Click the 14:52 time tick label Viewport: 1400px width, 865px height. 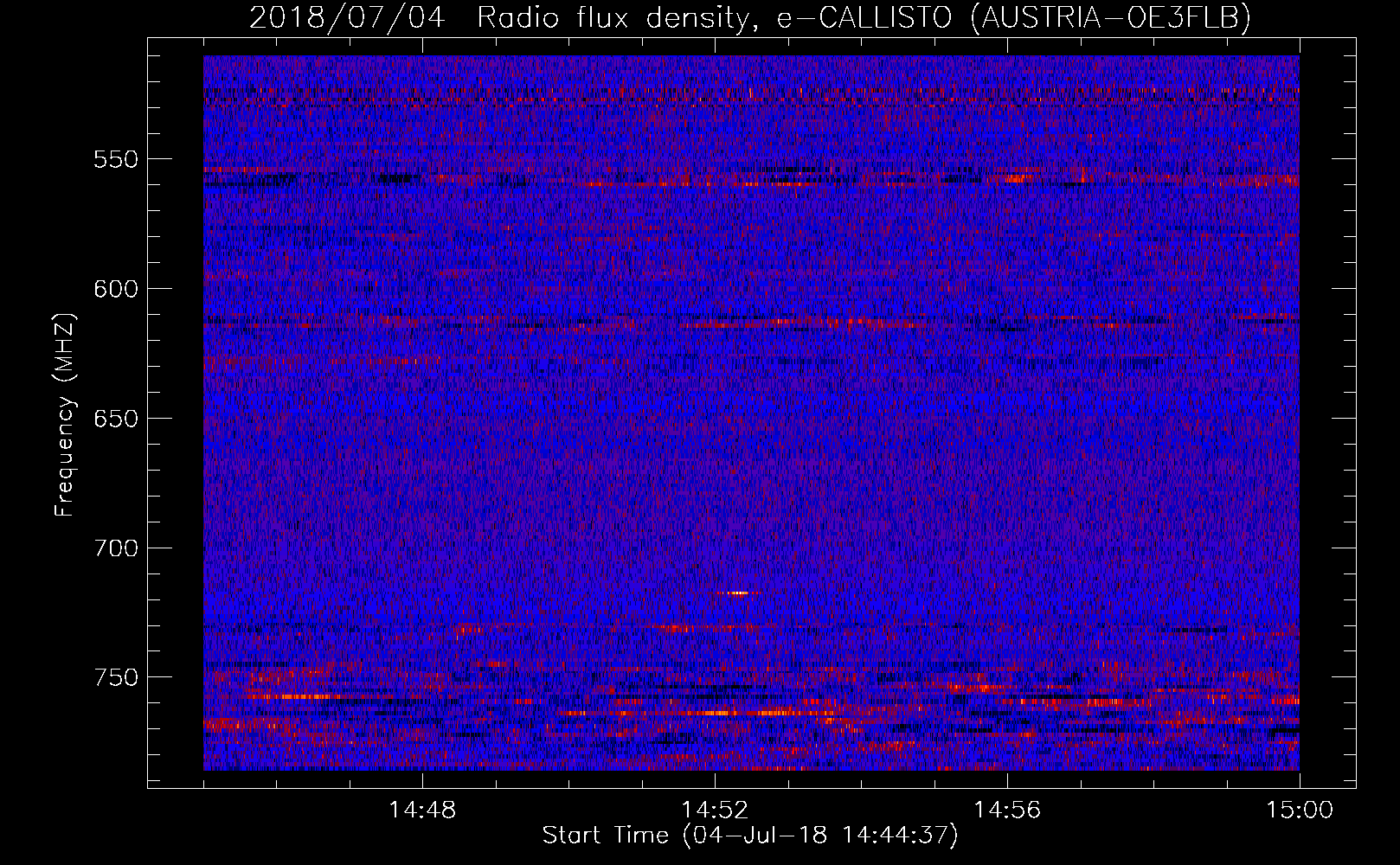click(x=715, y=811)
